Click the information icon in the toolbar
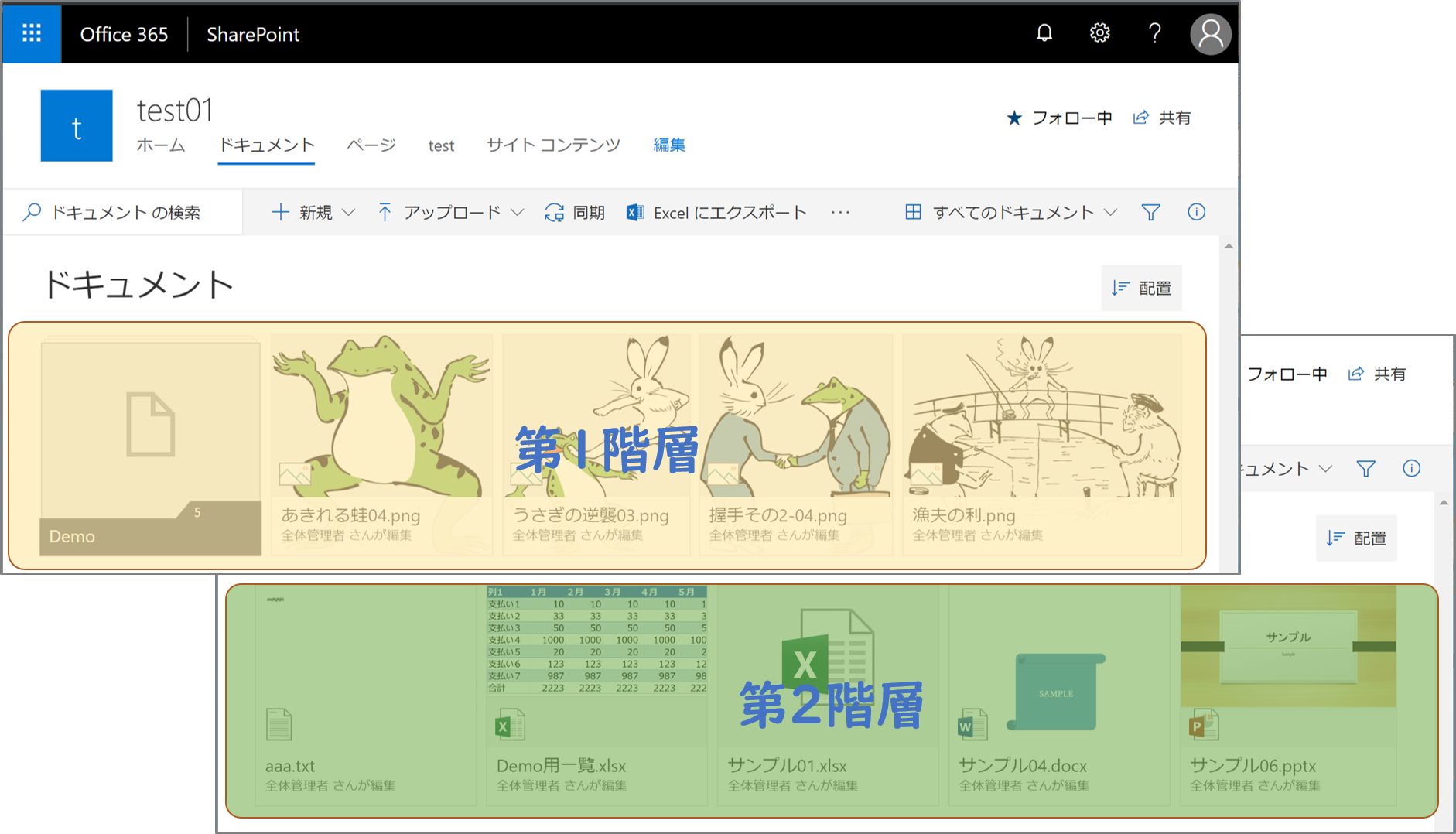Screen dimensions: 1456x834 click(x=1196, y=211)
